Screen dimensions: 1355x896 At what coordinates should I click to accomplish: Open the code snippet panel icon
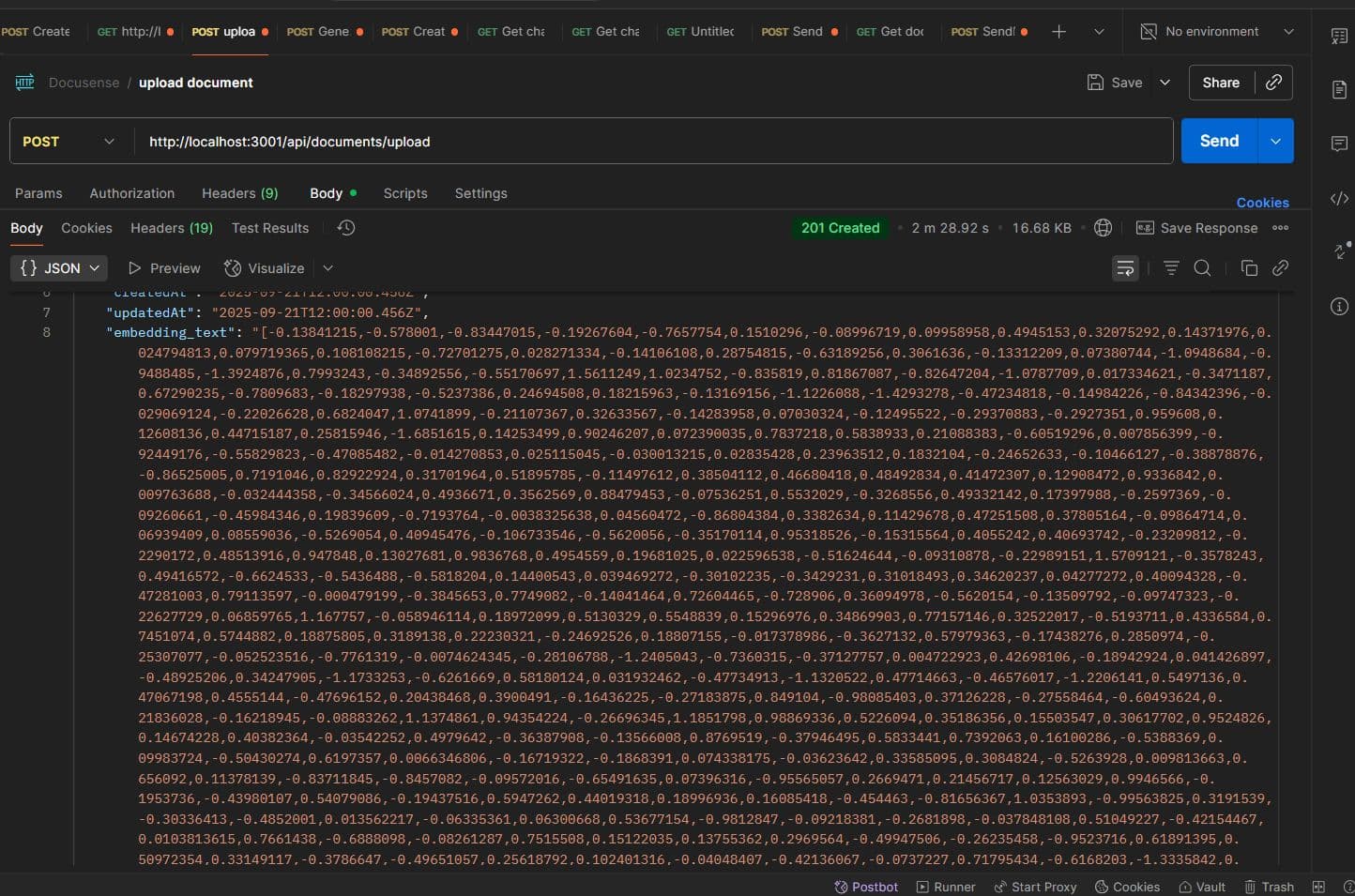(1339, 198)
